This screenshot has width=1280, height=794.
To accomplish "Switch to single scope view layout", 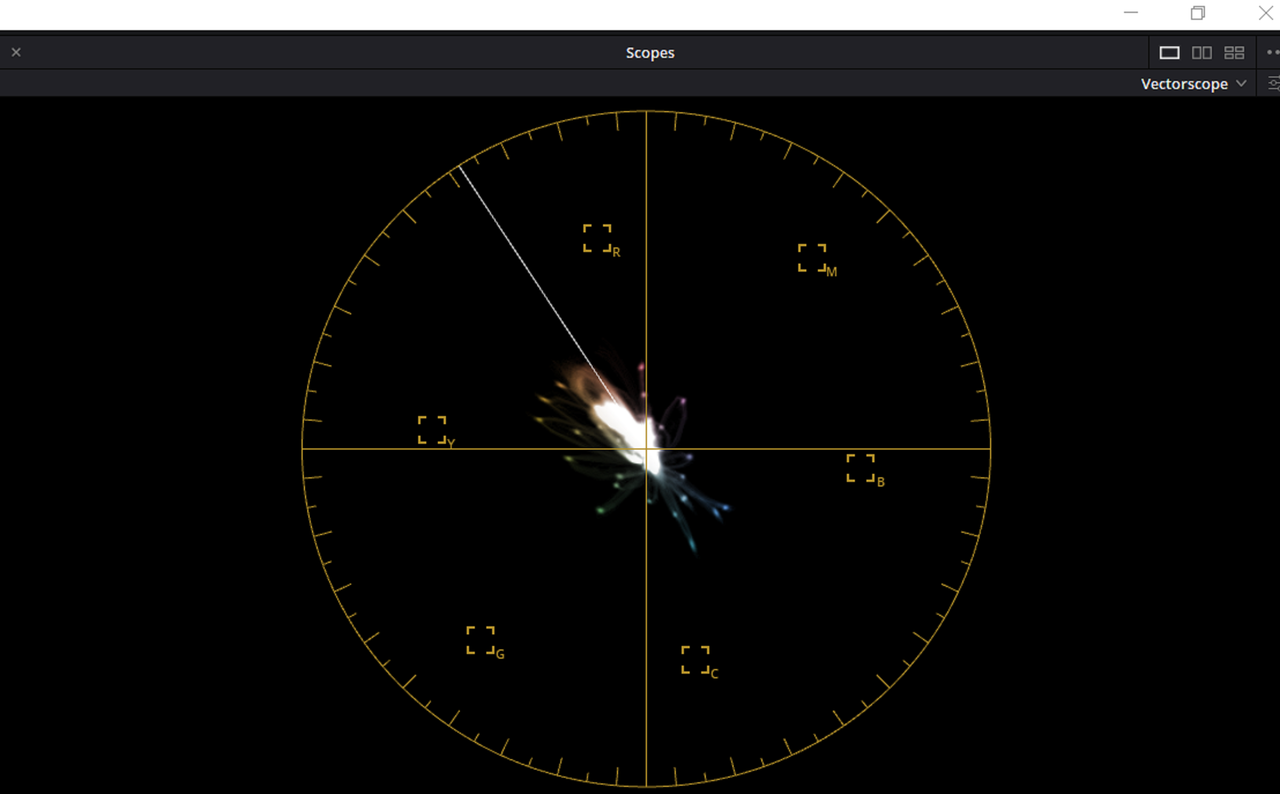I will [1169, 52].
